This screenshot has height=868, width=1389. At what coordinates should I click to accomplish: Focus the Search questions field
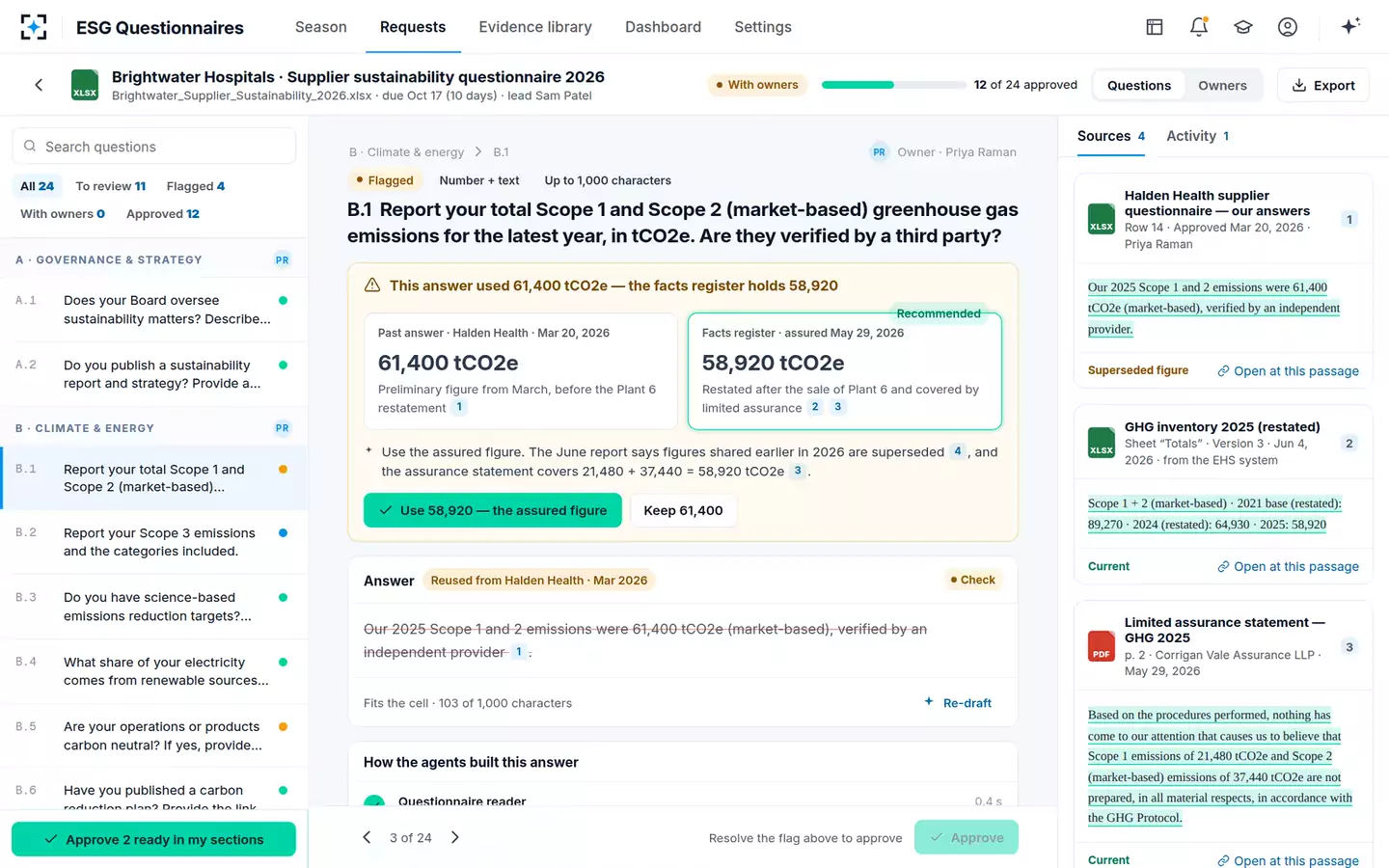pos(154,147)
